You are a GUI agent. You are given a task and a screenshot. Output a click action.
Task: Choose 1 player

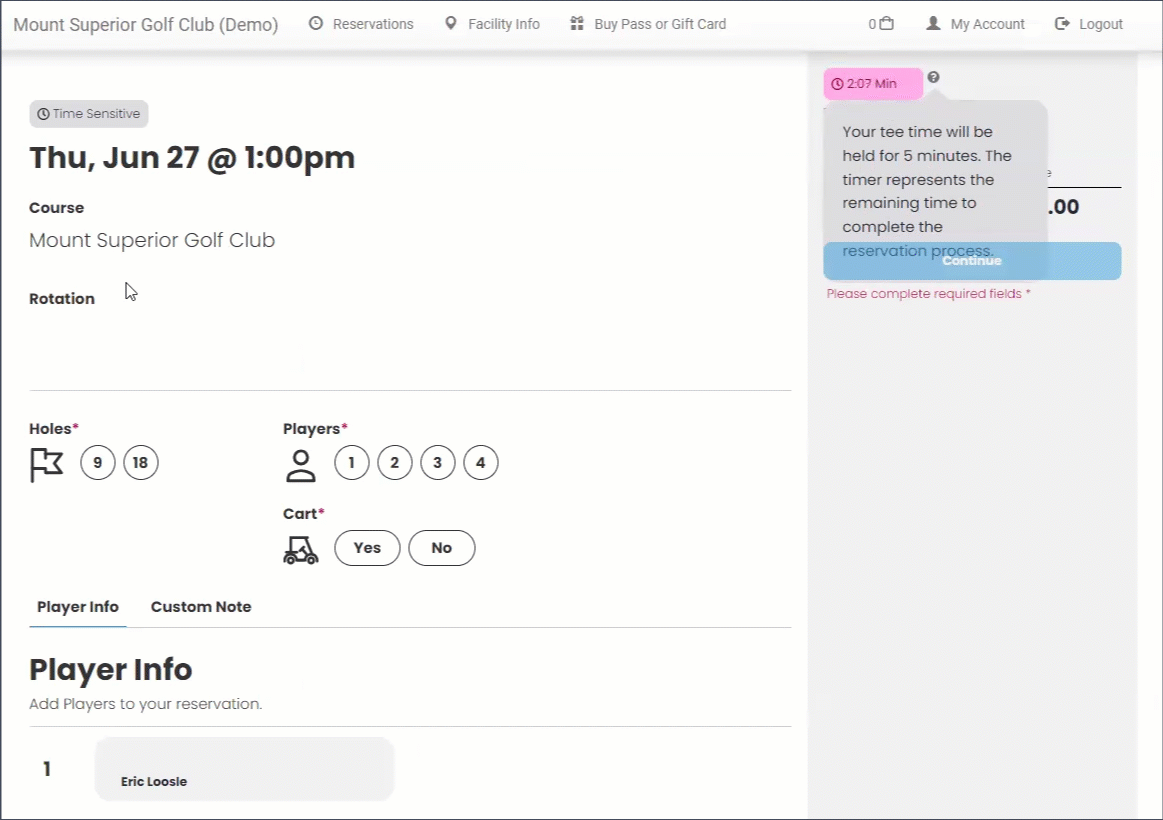(x=352, y=463)
